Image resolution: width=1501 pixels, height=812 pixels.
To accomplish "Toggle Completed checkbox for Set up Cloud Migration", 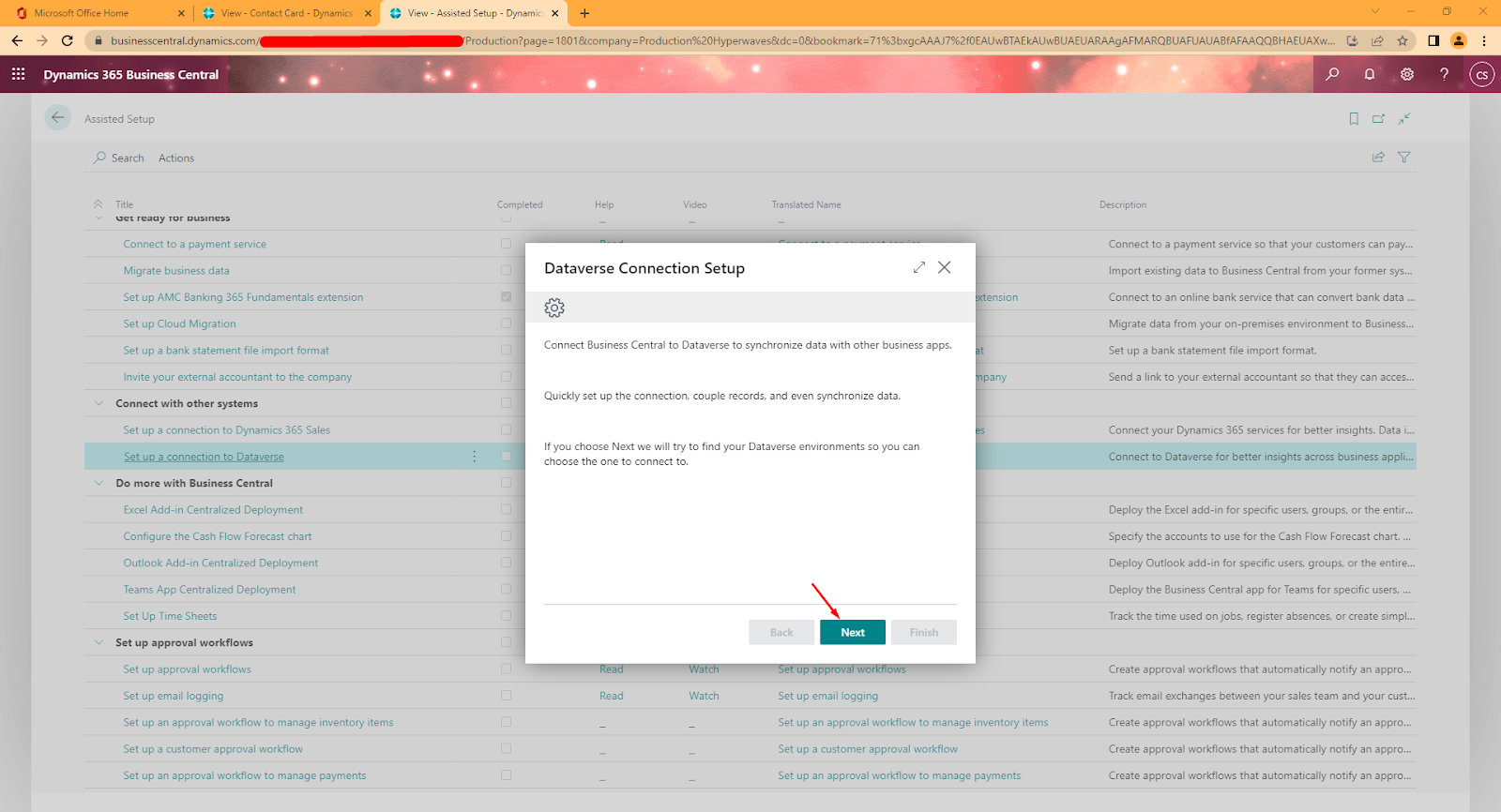I will tap(507, 323).
